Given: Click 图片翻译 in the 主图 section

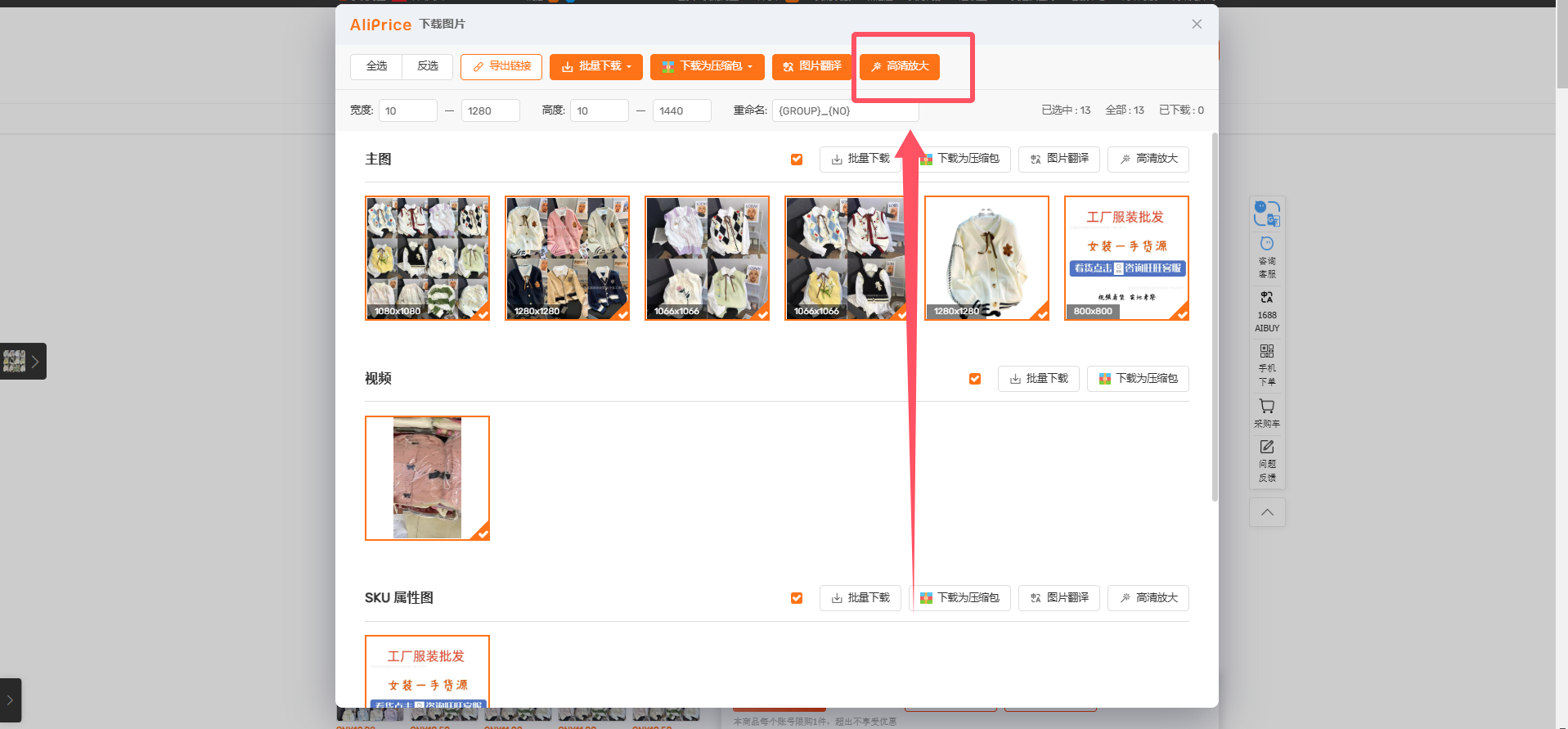Looking at the screenshot, I should pos(1059,160).
